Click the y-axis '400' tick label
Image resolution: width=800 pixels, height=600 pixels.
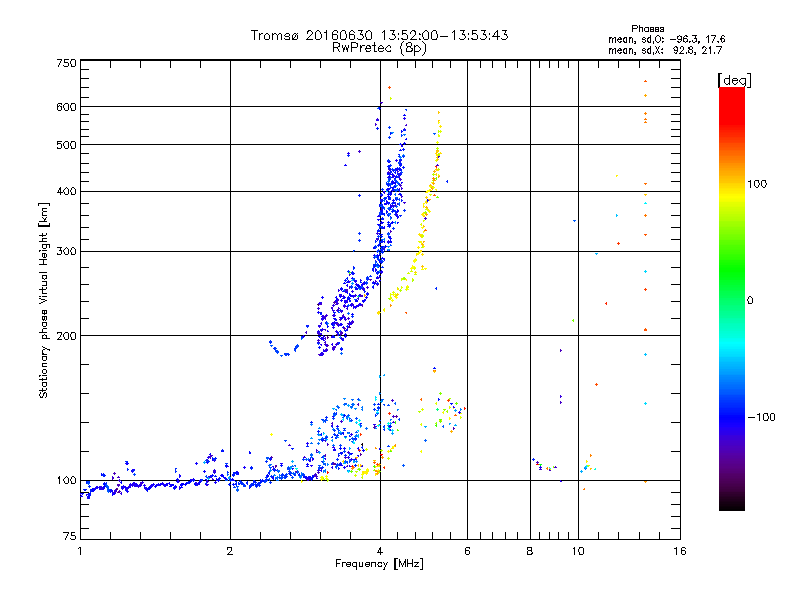[67, 192]
